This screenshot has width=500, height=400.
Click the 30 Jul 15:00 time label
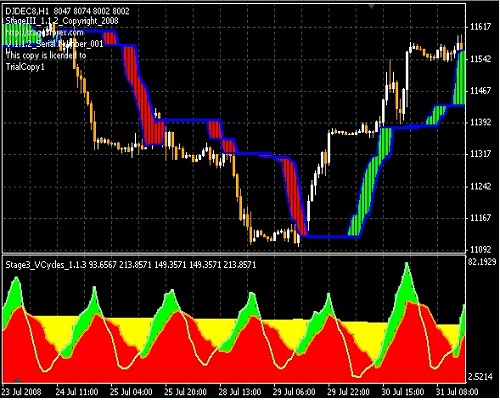403,391
